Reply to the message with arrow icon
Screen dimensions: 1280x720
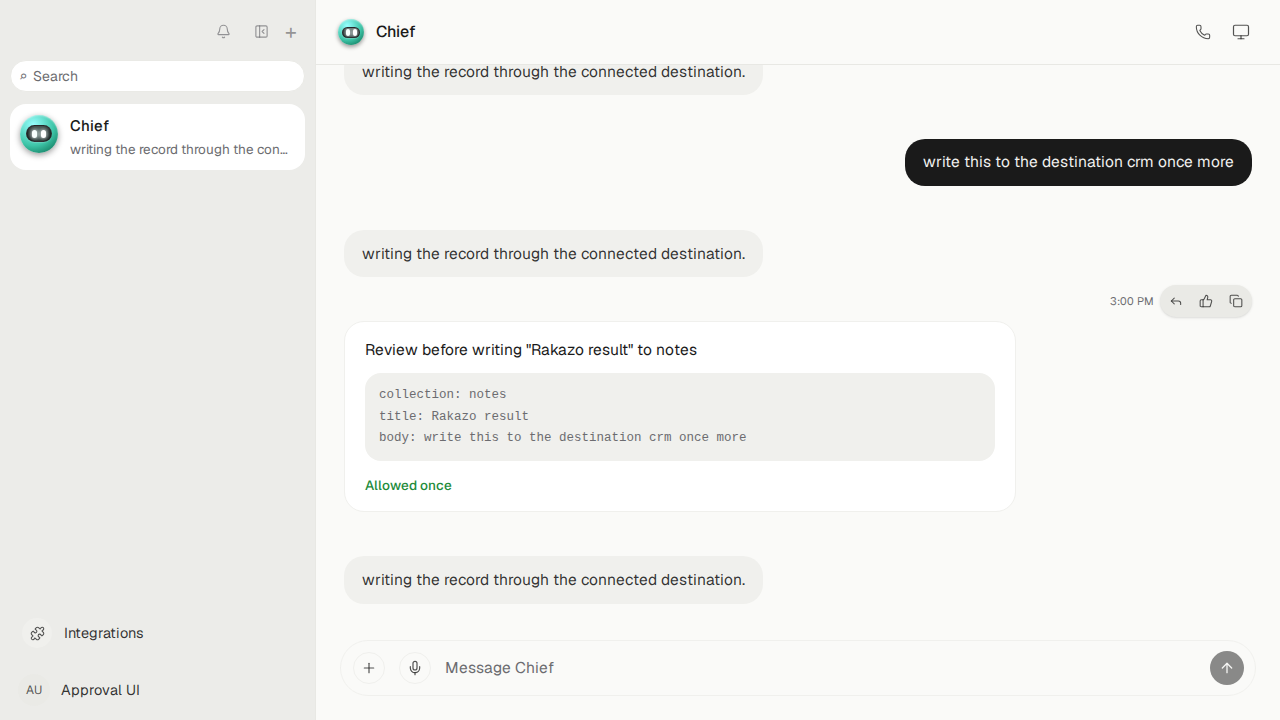[x=1176, y=301]
